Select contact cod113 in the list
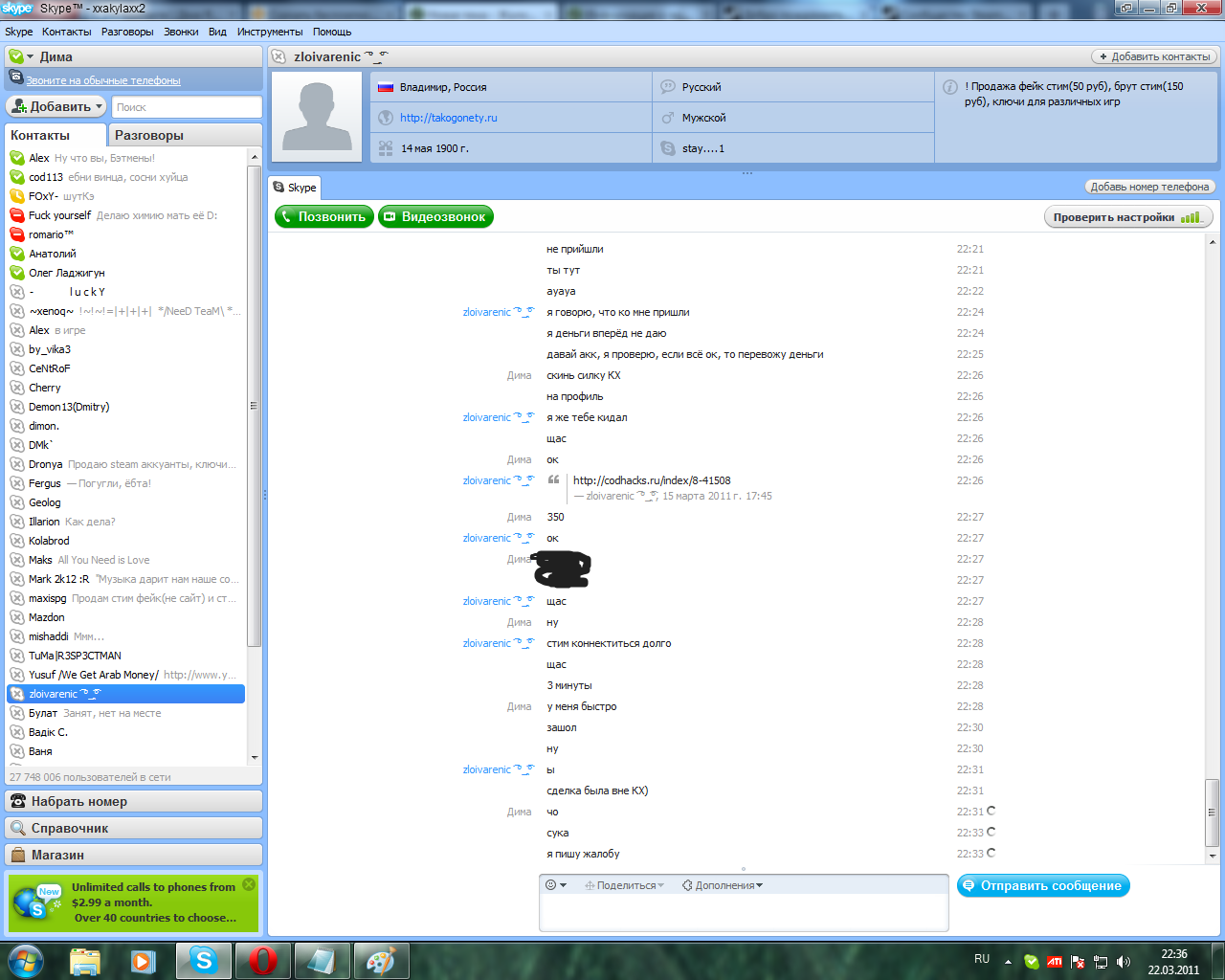 (x=126, y=177)
